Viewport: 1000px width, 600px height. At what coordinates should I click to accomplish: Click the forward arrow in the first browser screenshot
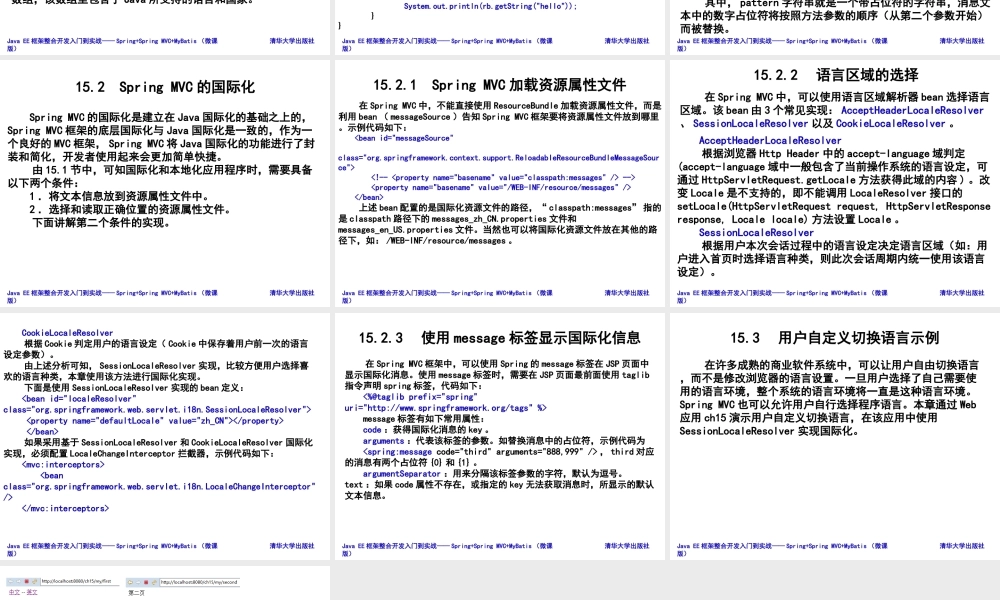coord(18,581)
